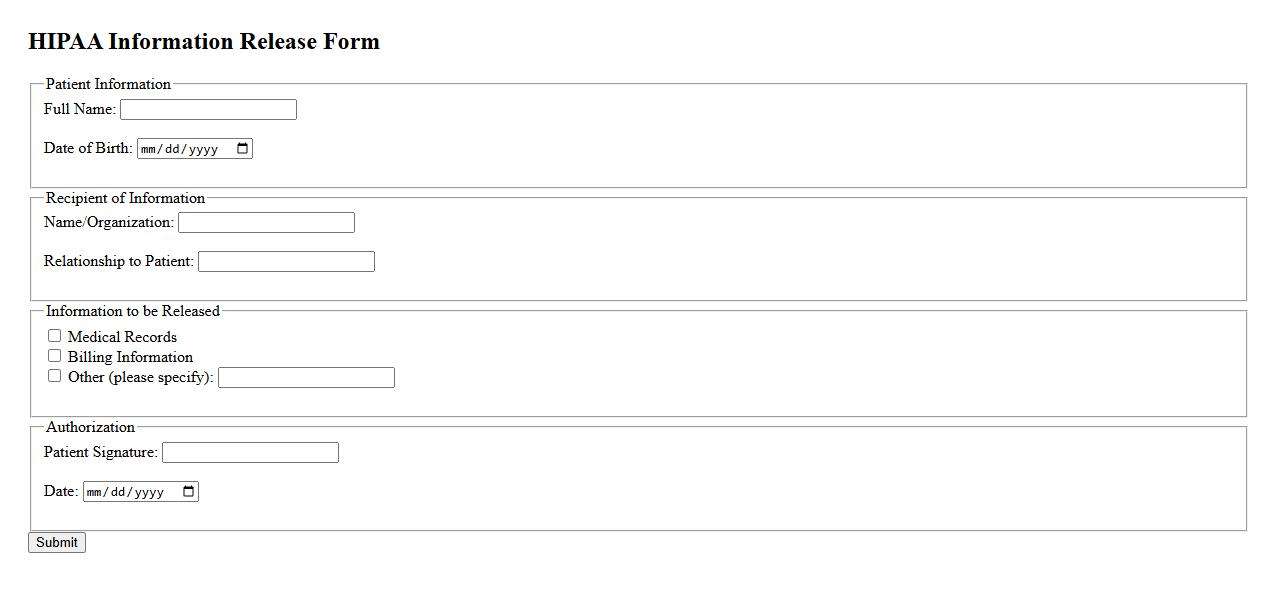Check the Other (please specify) checkbox
The height and width of the screenshot is (601, 1278).
(x=55, y=376)
